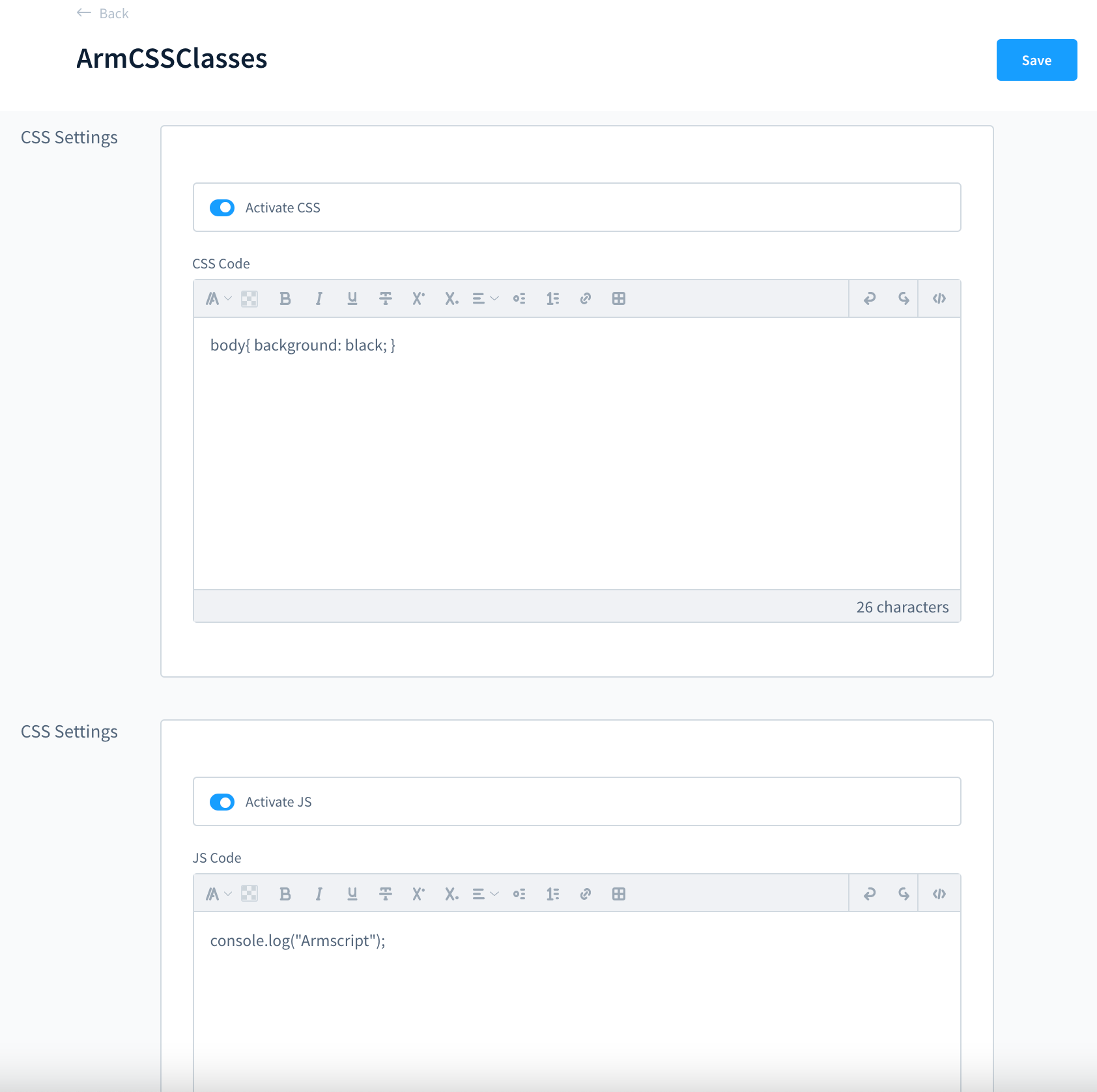Screen dimensions: 1097x1092
Task: Go back using the Back link
Action: coord(103,13)
